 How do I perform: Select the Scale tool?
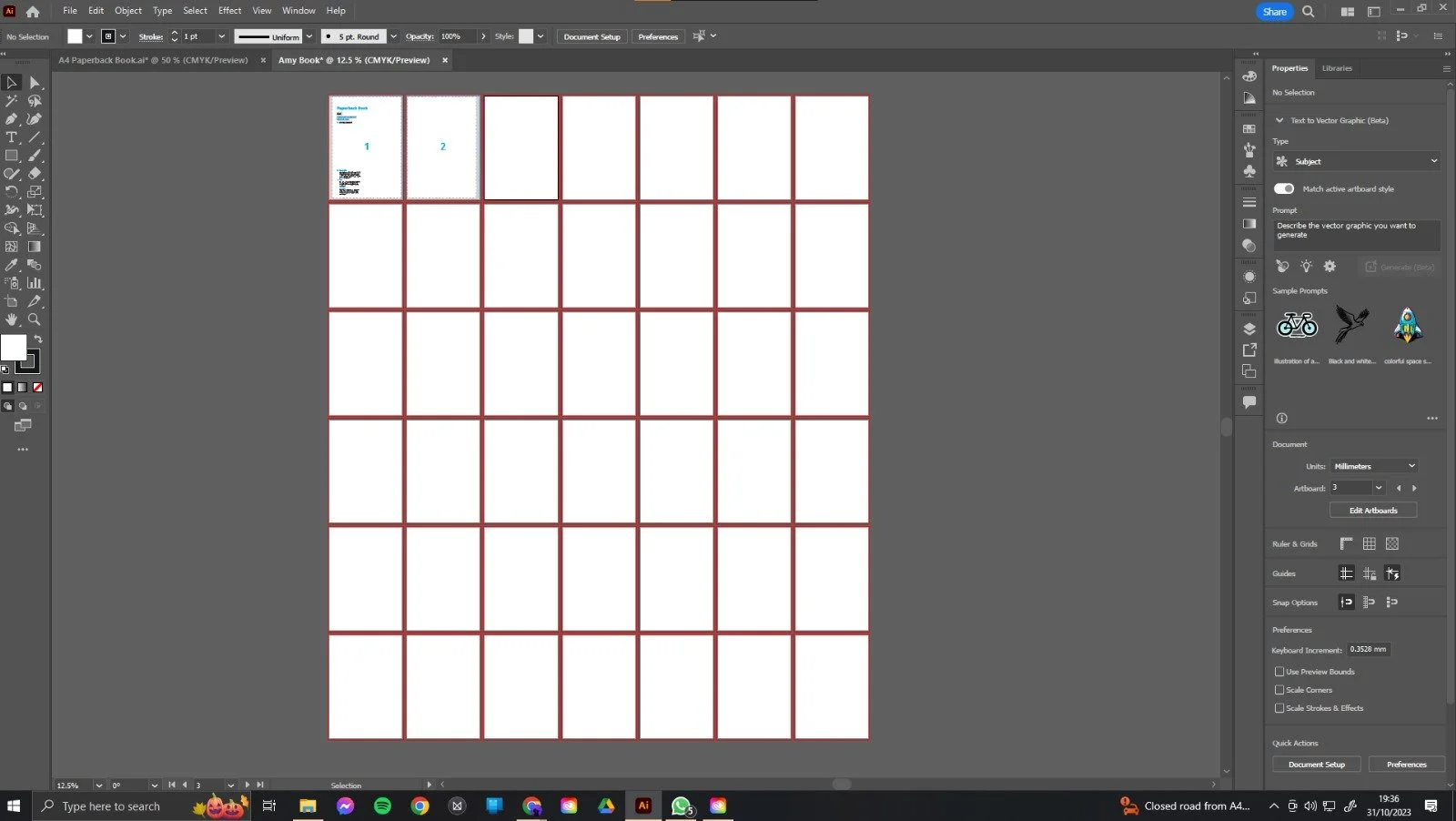click(35, 192)
